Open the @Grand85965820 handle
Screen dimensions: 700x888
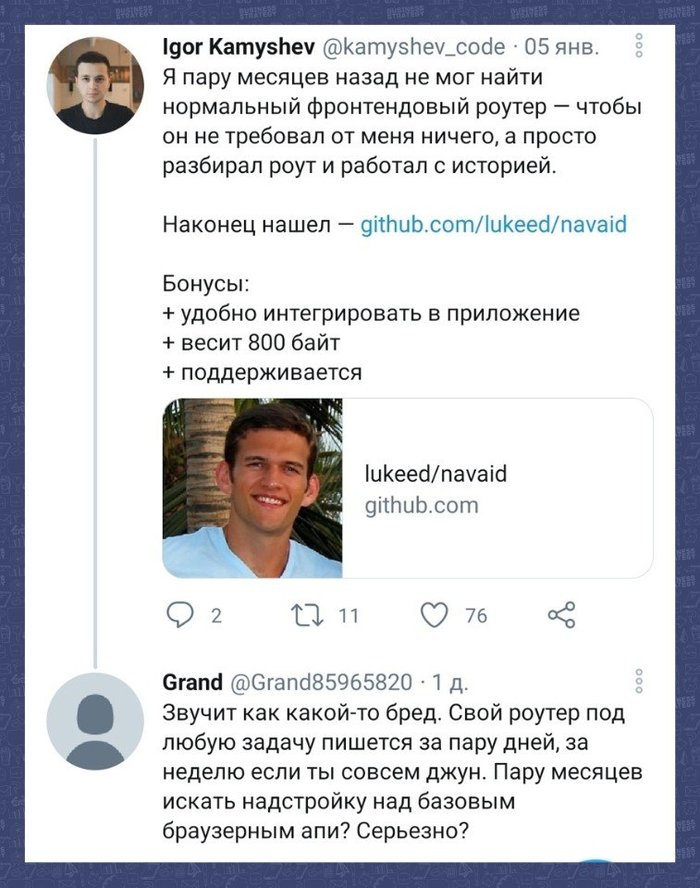321,683
